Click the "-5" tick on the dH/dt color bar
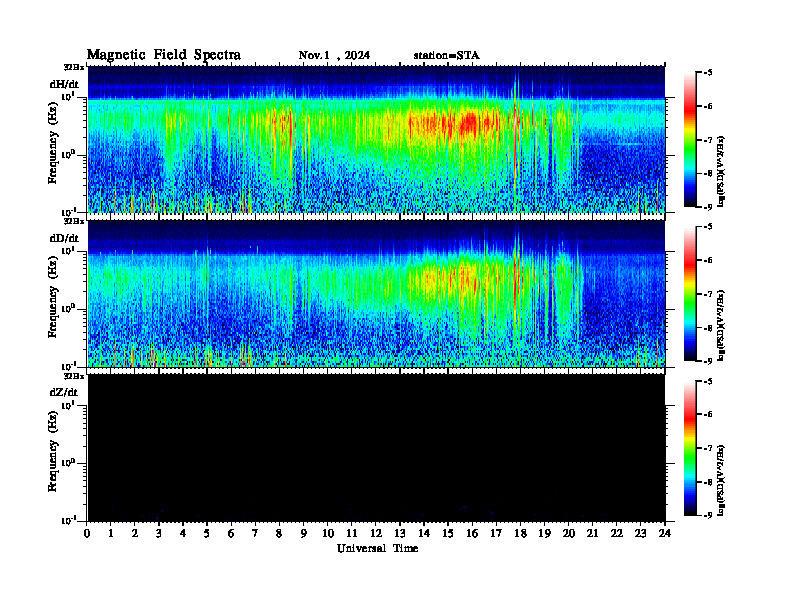 708,73
